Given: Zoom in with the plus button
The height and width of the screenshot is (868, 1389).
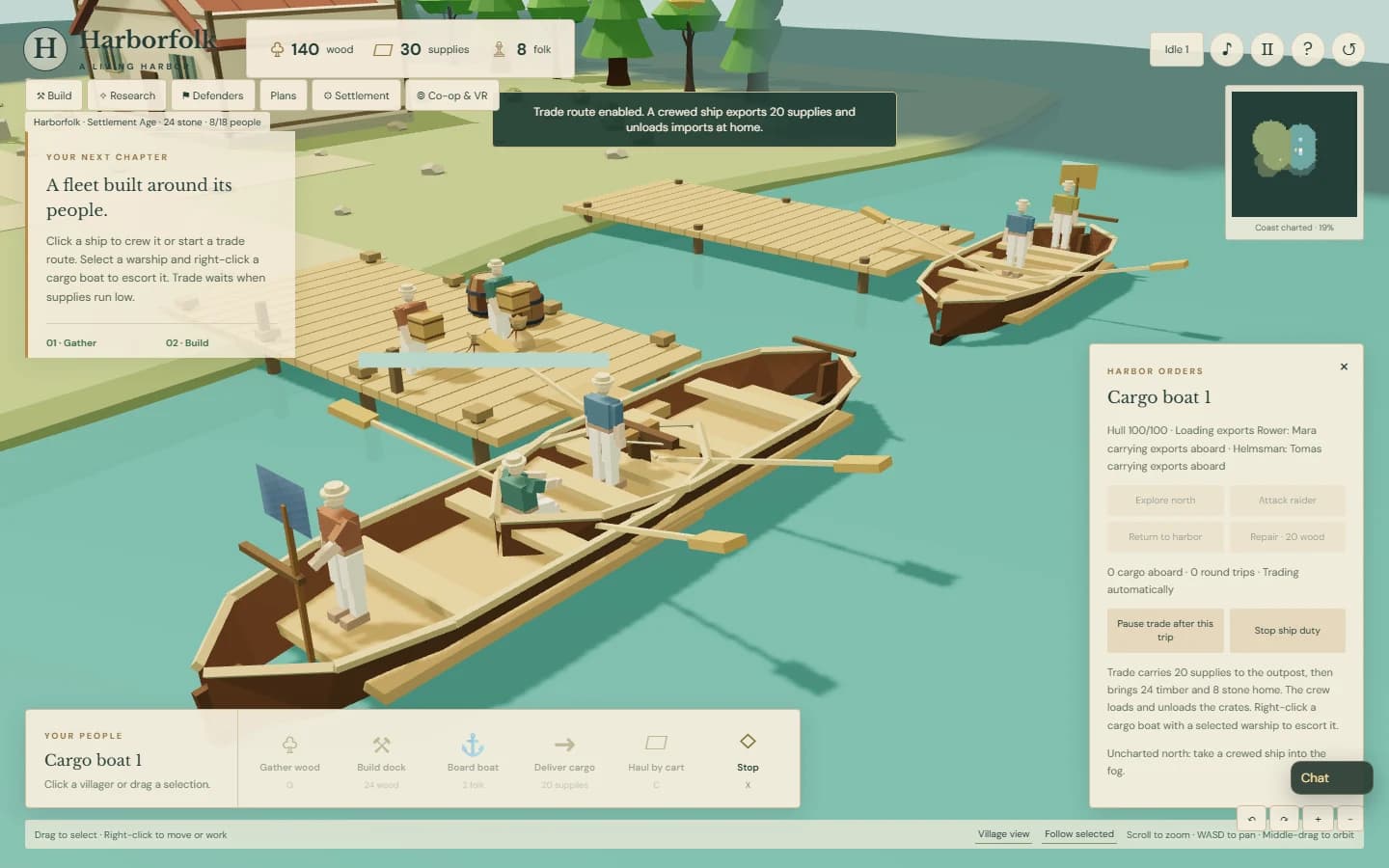Looking at the screenshot, I should [1318, 819].
